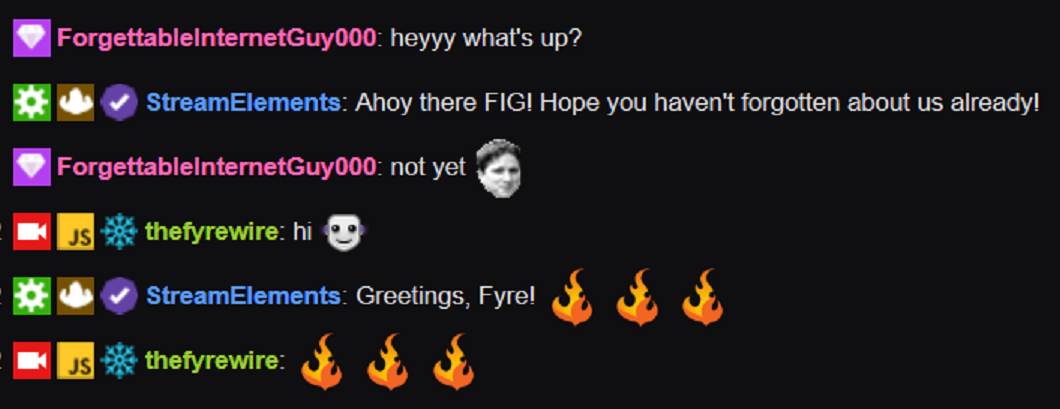Click the red broadcaster camera badge in the "hi" message
This screenshot has width=1060, height=409.
tap(32, 232)
